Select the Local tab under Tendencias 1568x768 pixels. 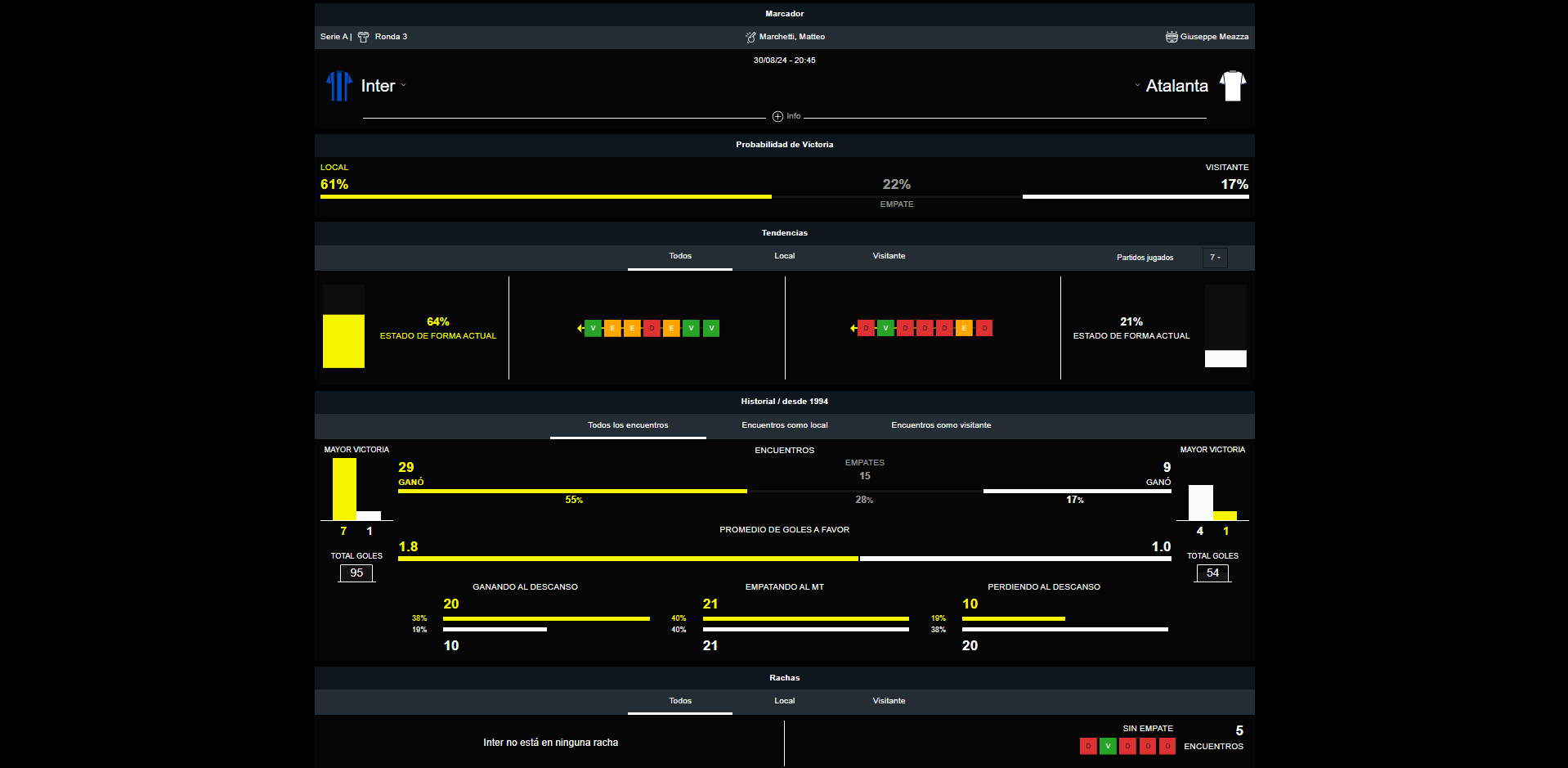[x=785, y=256]
